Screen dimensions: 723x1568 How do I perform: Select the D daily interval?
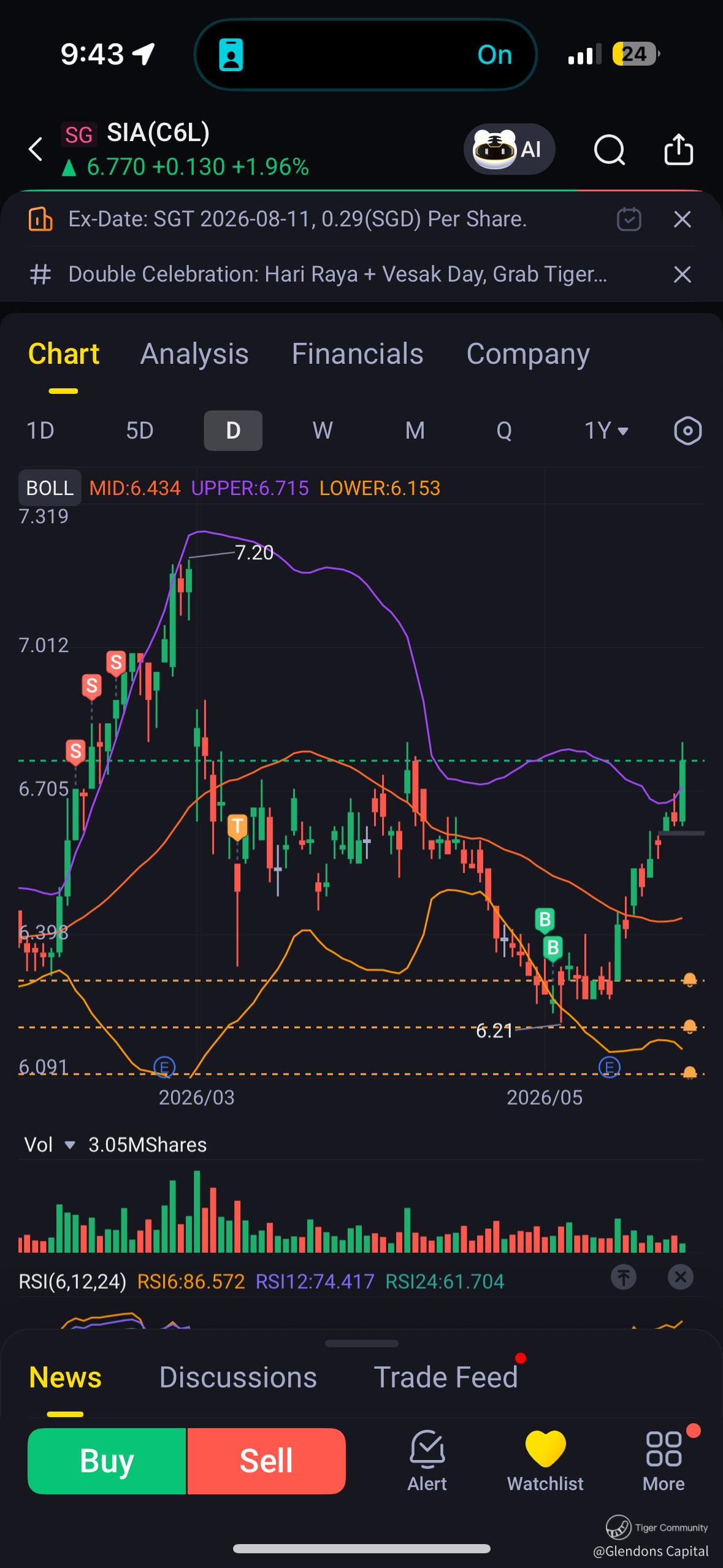coord(233,431)
